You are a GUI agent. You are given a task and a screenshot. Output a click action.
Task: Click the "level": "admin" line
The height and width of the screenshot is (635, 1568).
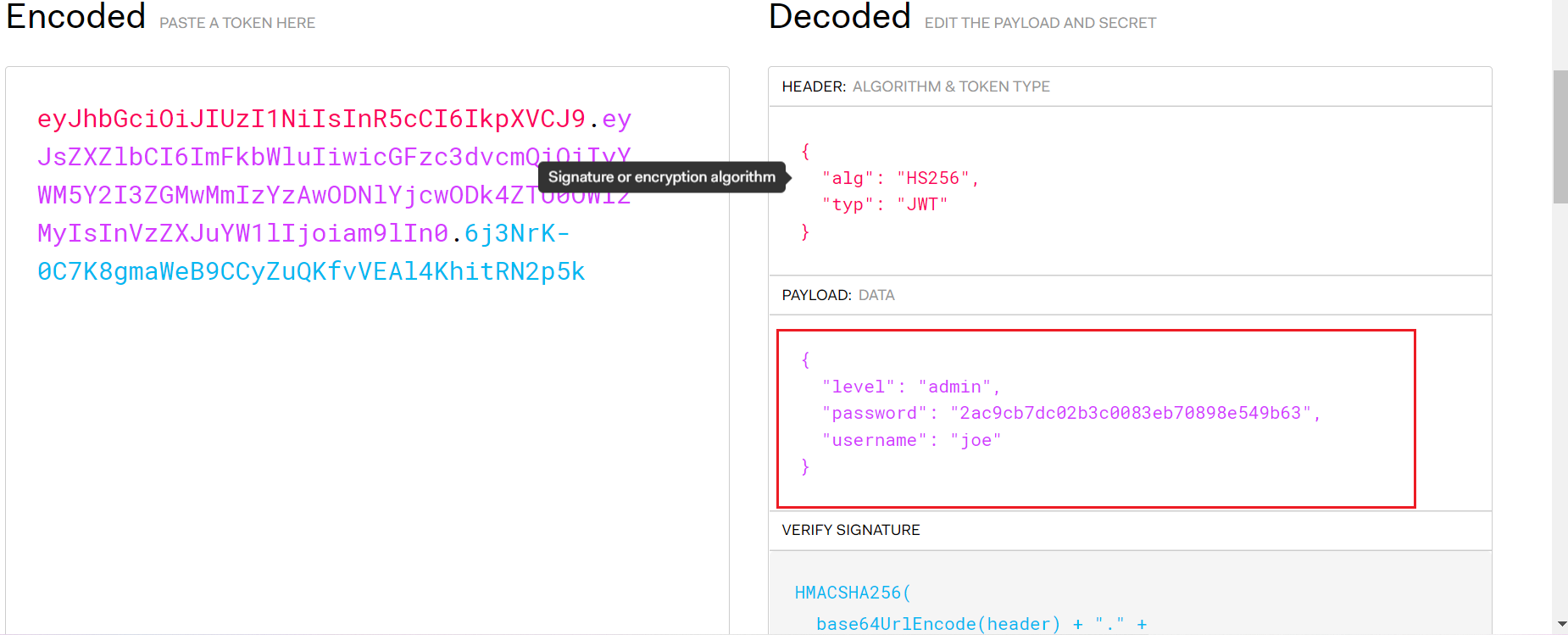coord(911,387)
